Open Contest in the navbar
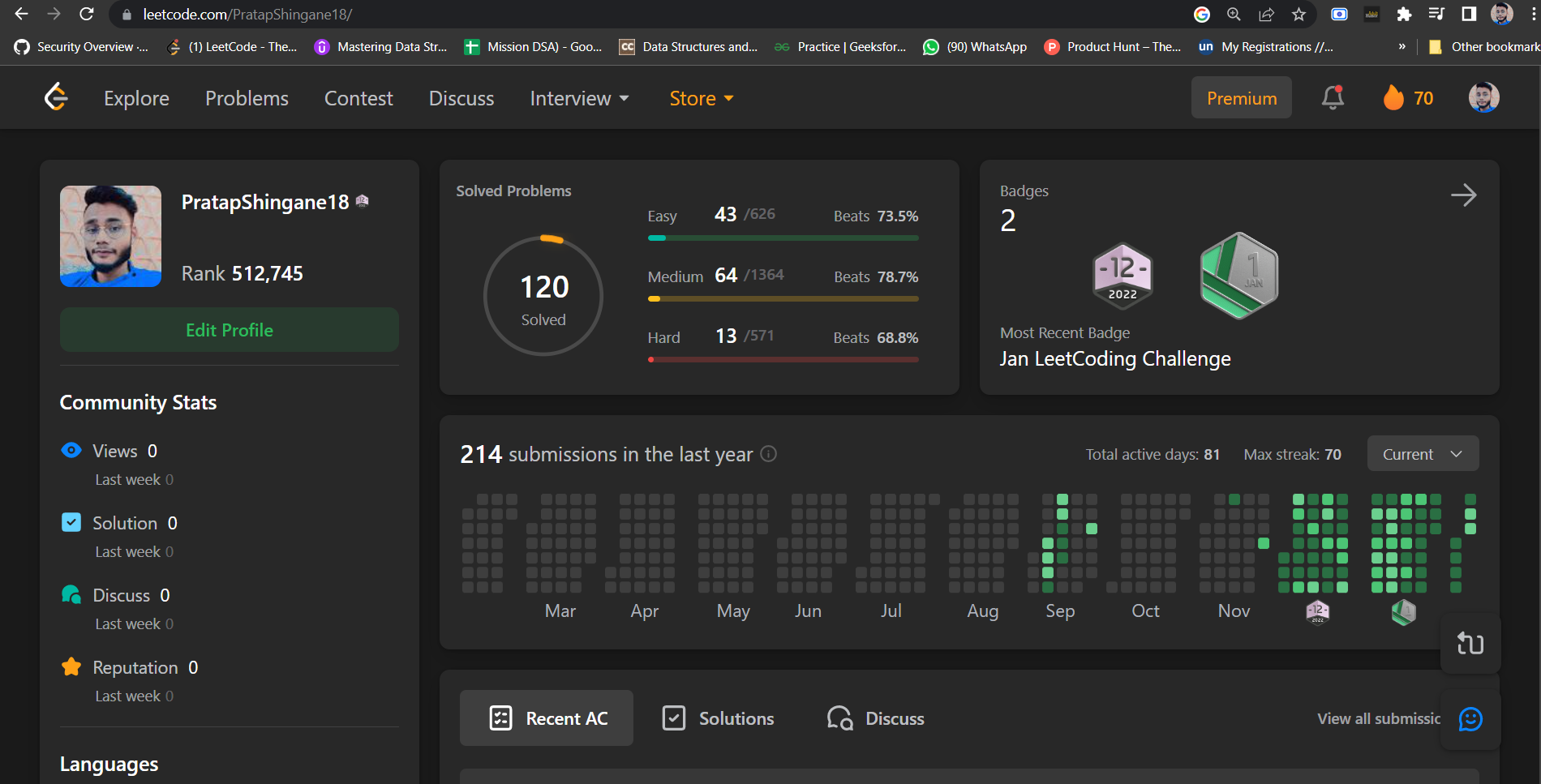The image size is (1541, 784). pos(358,98)
